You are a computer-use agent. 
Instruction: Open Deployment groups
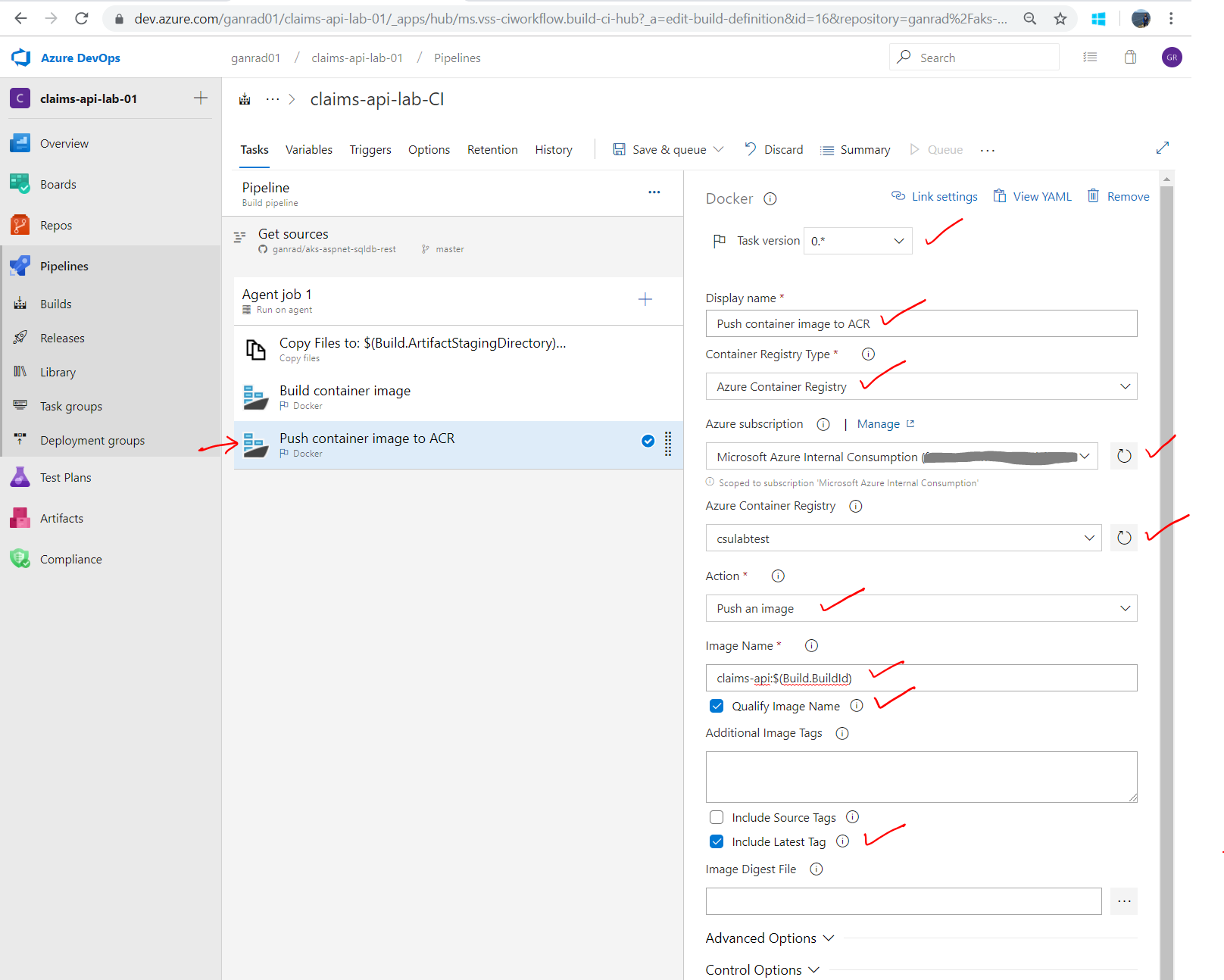pyautogui.click(x=92, y=440)
